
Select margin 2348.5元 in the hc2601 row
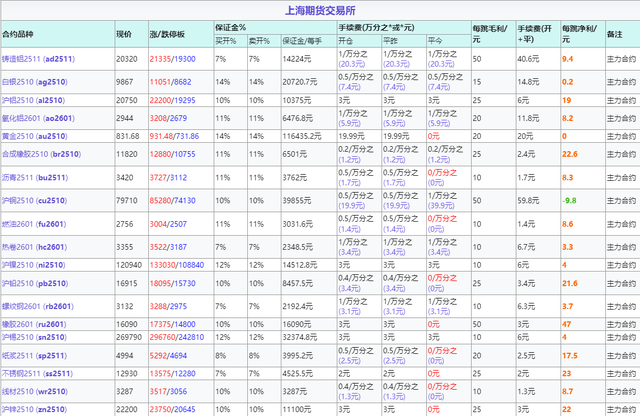point(298,247)
